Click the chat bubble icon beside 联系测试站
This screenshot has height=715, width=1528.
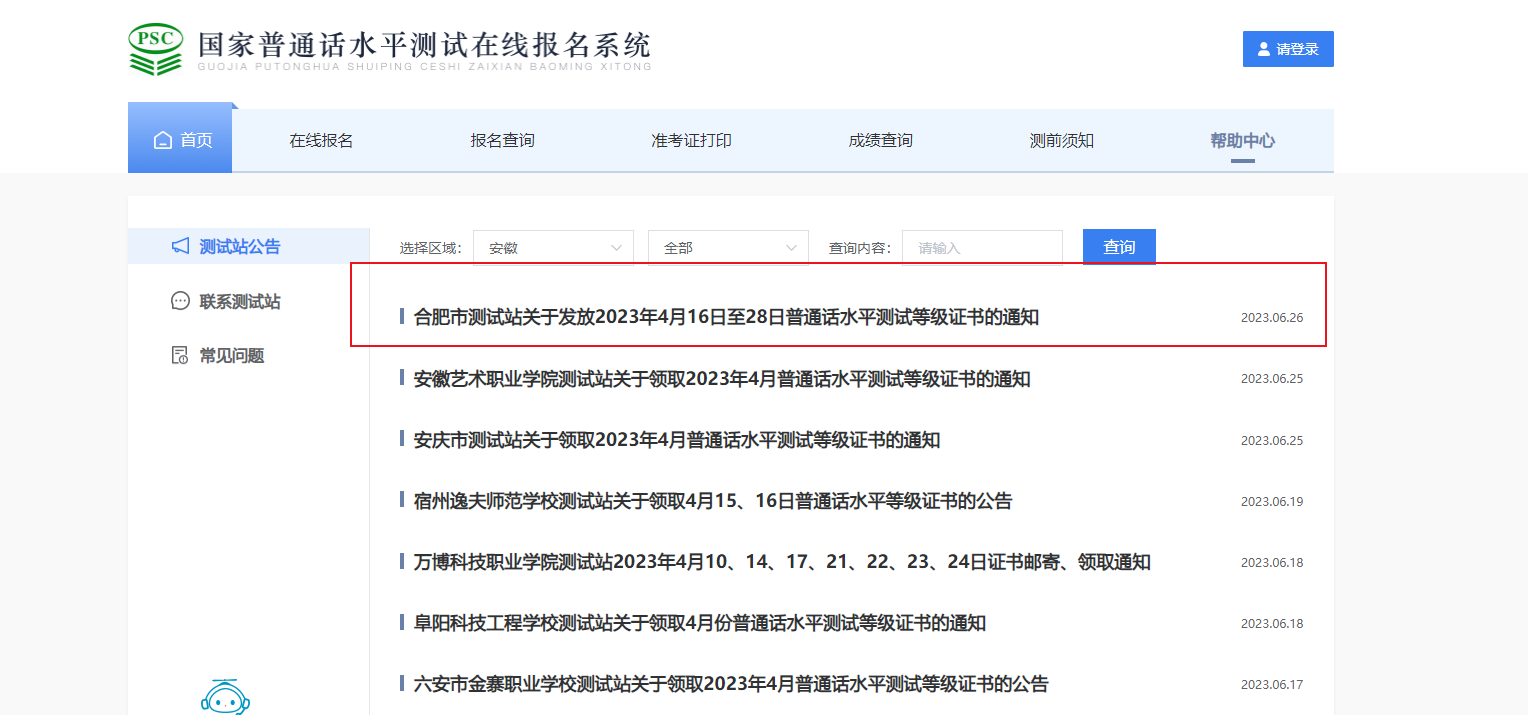click(x=180, y=301)
